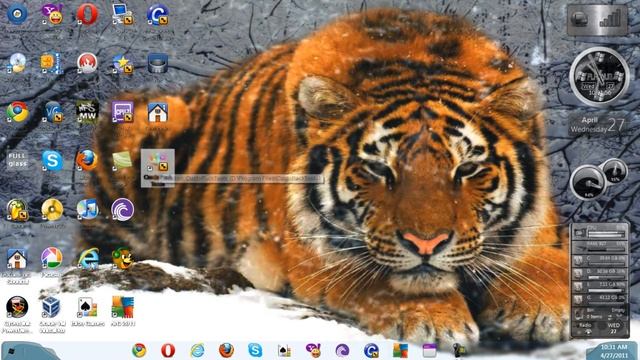Open the four-color tile icon on taskbar
Screen dimensions: 640x360
point(400,350)
